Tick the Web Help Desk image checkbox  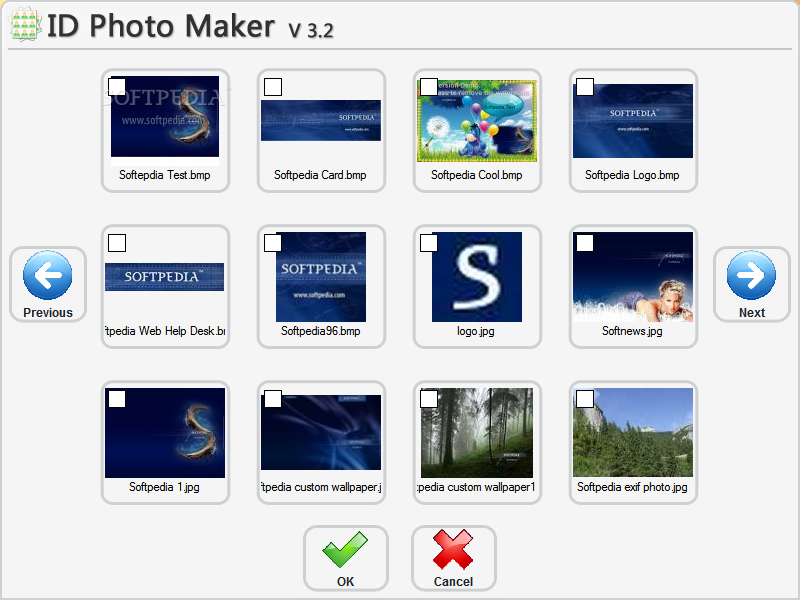[x=117, y=243]
